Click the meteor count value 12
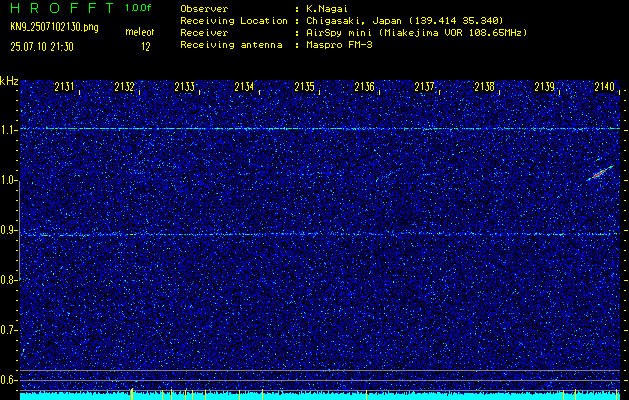 [146, 47]
